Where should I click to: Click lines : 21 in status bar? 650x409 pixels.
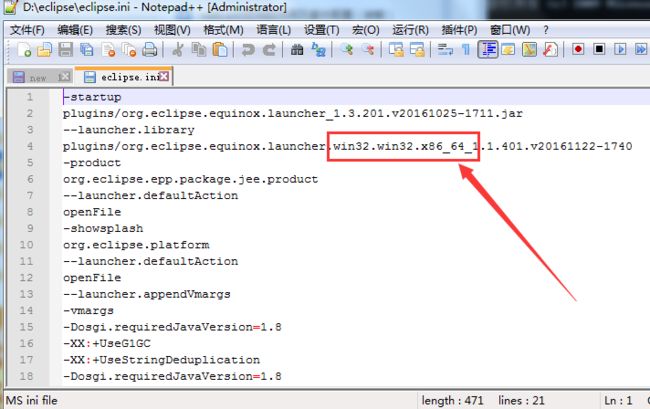coord(521,400)
